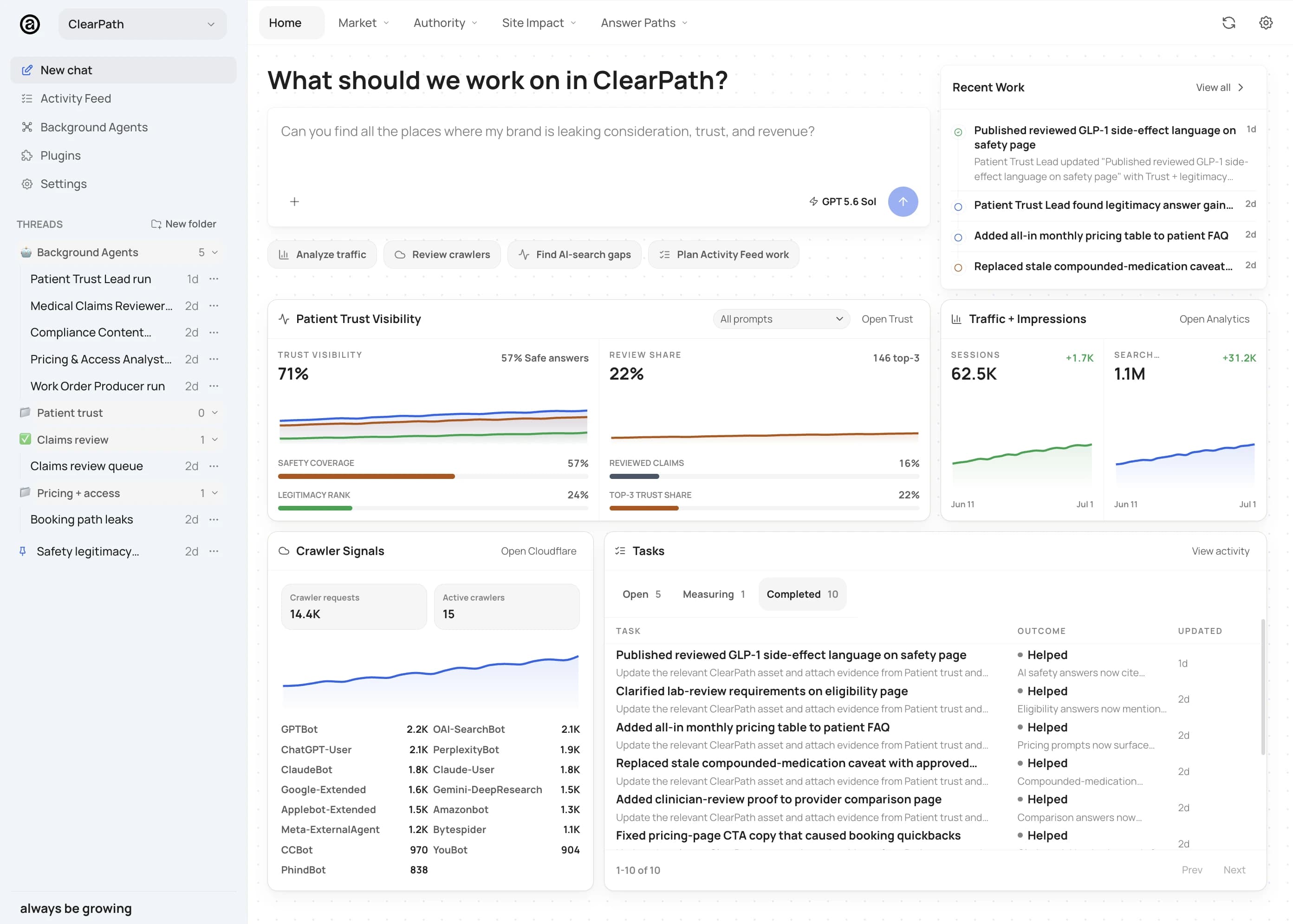Click the Open Analytics link
The width and height of the screenshot is (1293, 924).
point(1214,319)
